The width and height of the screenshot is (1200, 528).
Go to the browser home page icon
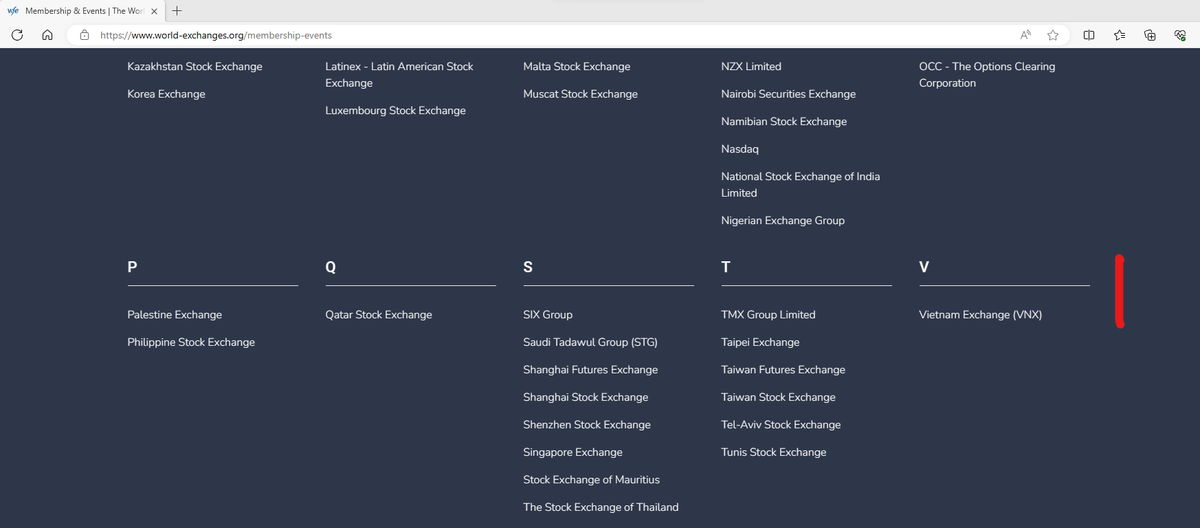(x=47, y=35)
